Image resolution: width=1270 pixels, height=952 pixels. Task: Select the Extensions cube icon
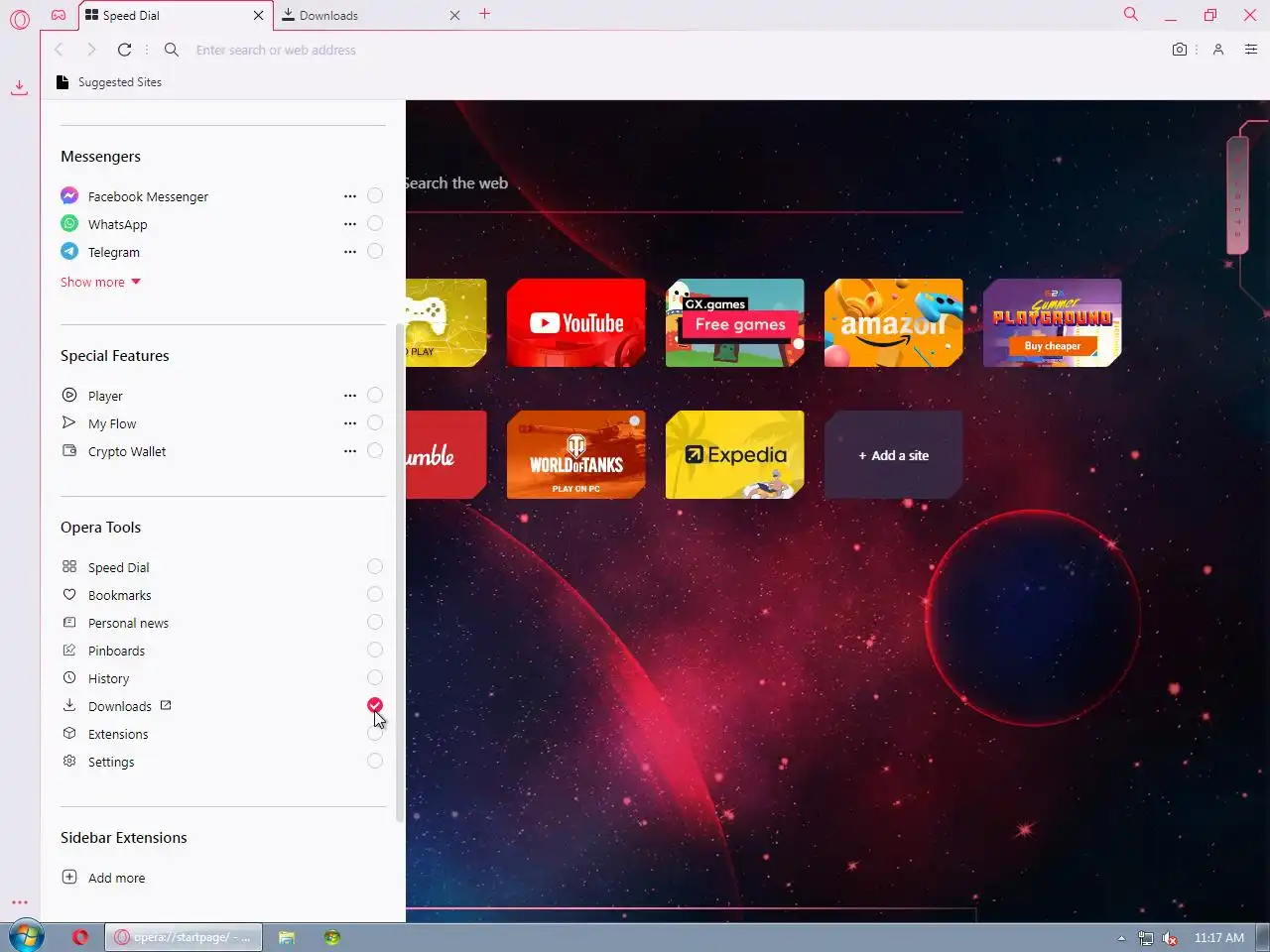pos(69,734)
